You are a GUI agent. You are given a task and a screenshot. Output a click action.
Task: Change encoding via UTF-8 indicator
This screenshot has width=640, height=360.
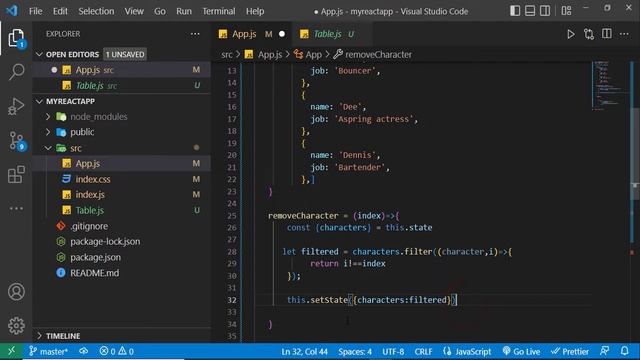393,351
